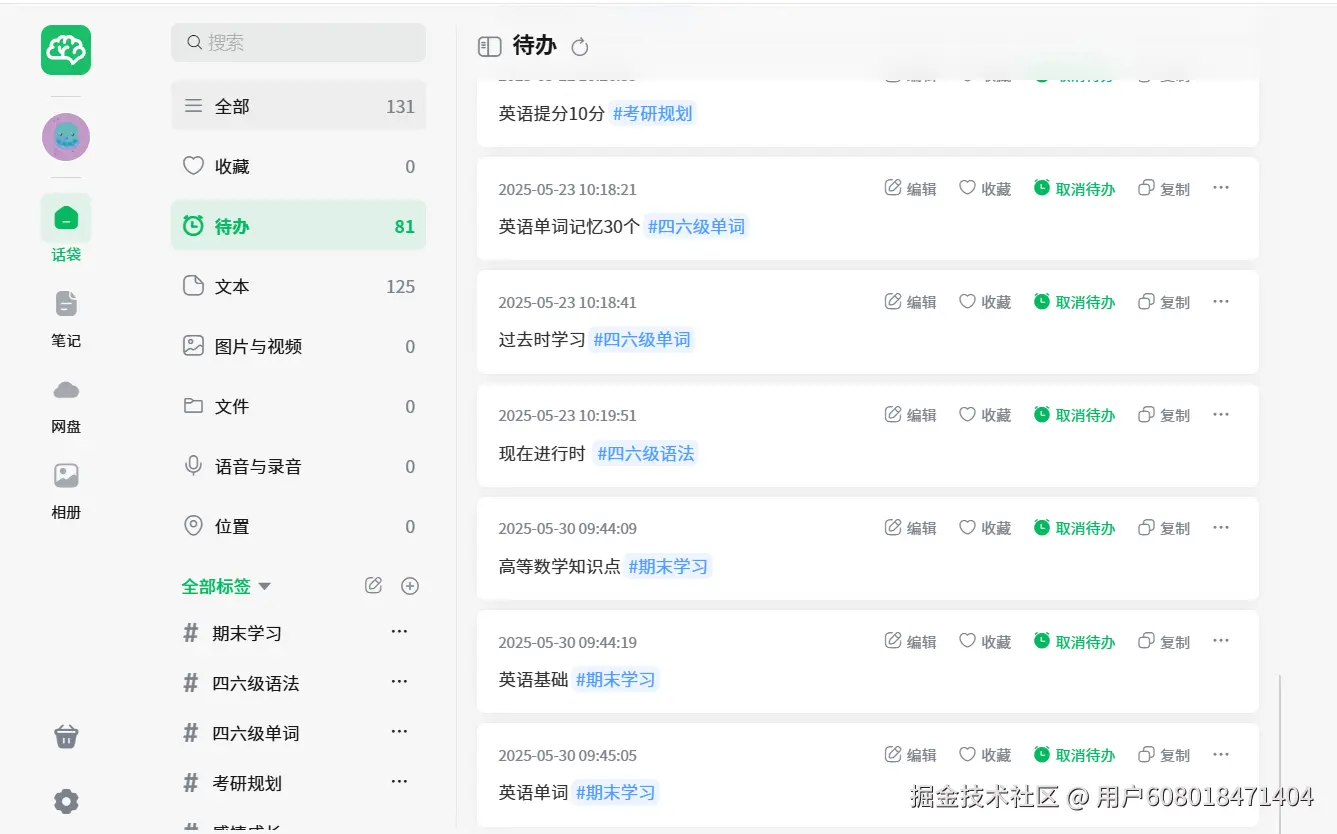Toggle 取消待办 on 英语单词记忆30个 note
The height and width of the screenshot is (834, 1337).
[x=1074, y=189]
